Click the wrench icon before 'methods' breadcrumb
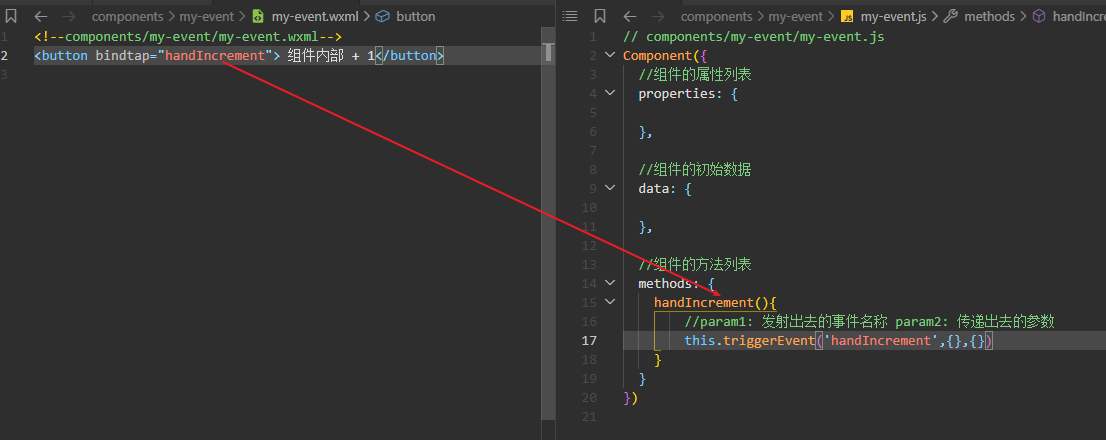1106x440 pixels. click(951, 16)
